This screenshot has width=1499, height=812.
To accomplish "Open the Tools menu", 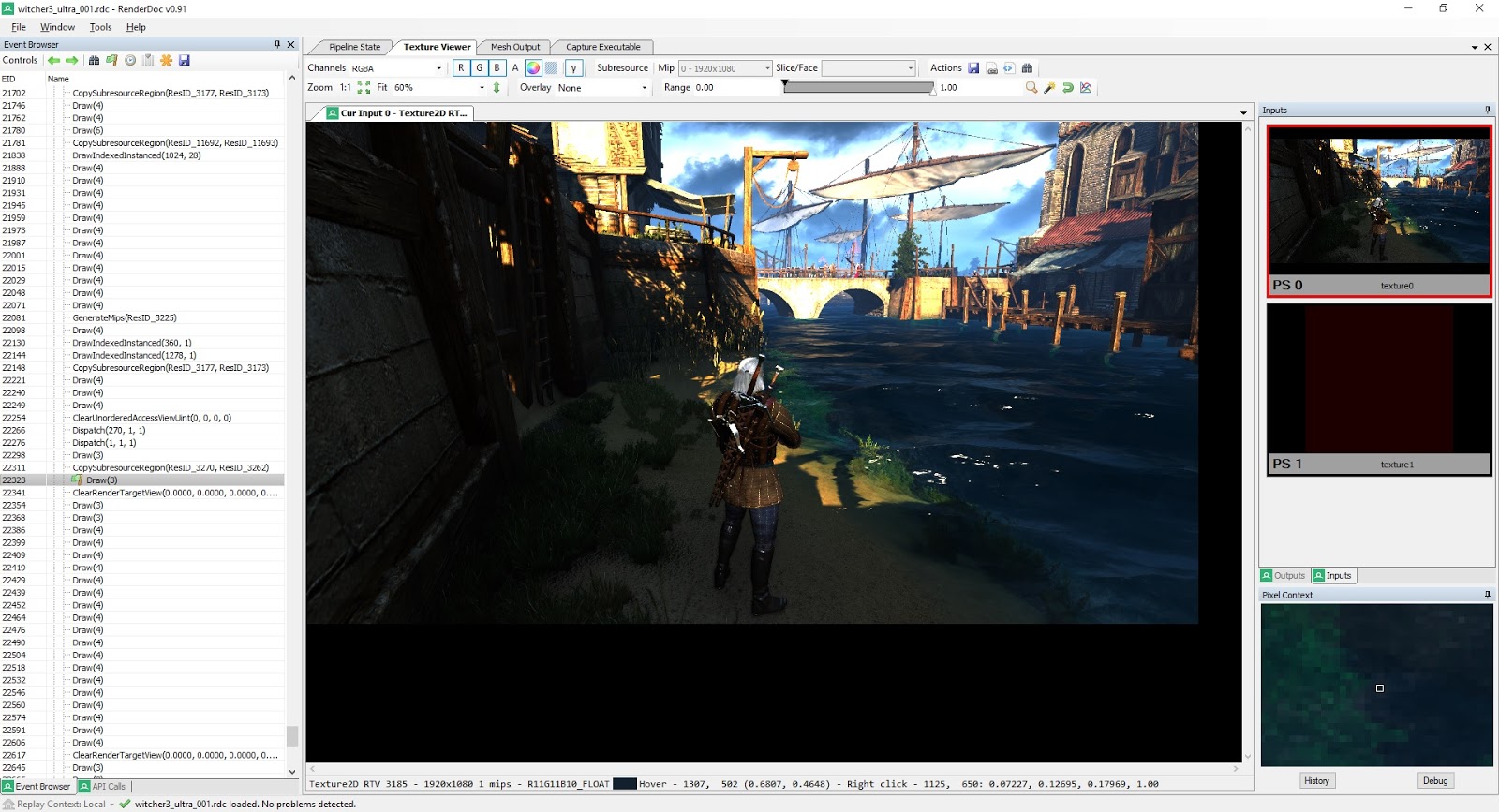I will tap(100, 27).
